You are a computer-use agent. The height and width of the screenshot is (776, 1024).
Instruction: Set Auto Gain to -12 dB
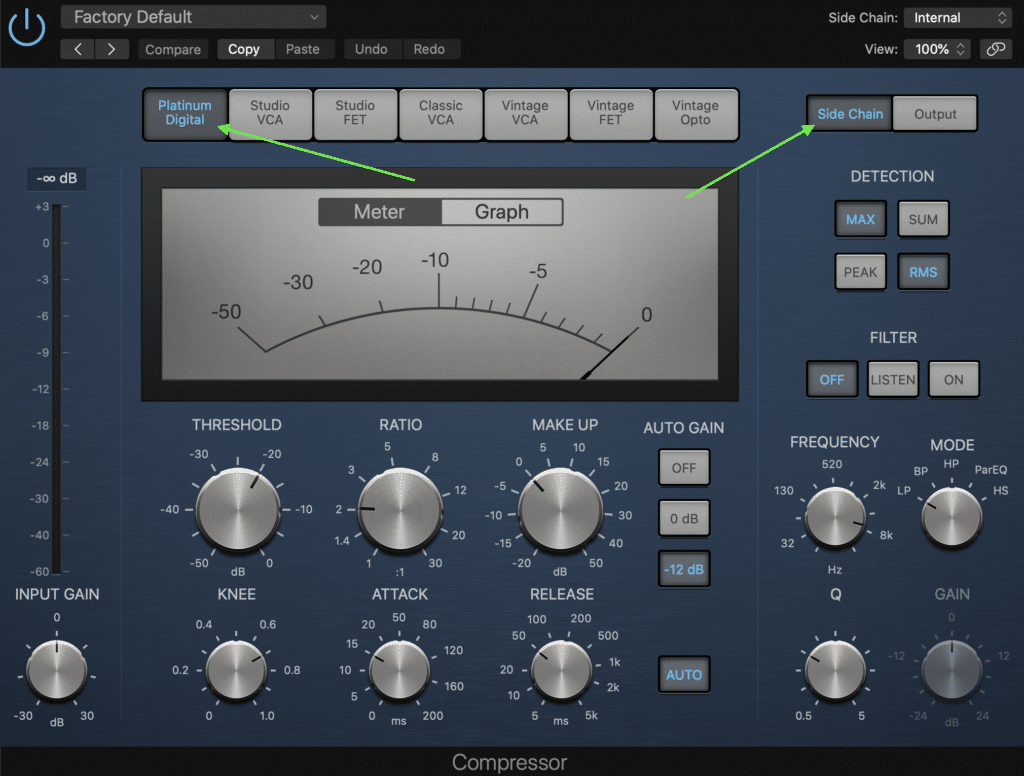tap(684, 569)
